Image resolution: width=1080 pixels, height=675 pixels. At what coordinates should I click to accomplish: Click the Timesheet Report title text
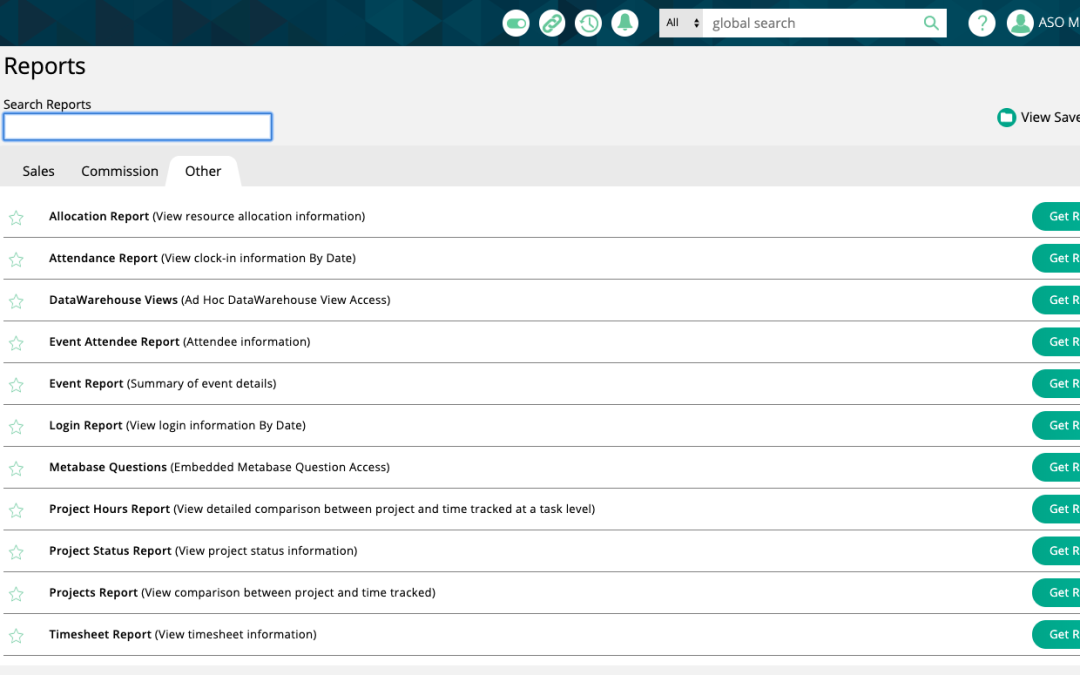pyautogui.click(x=100, y=634)
